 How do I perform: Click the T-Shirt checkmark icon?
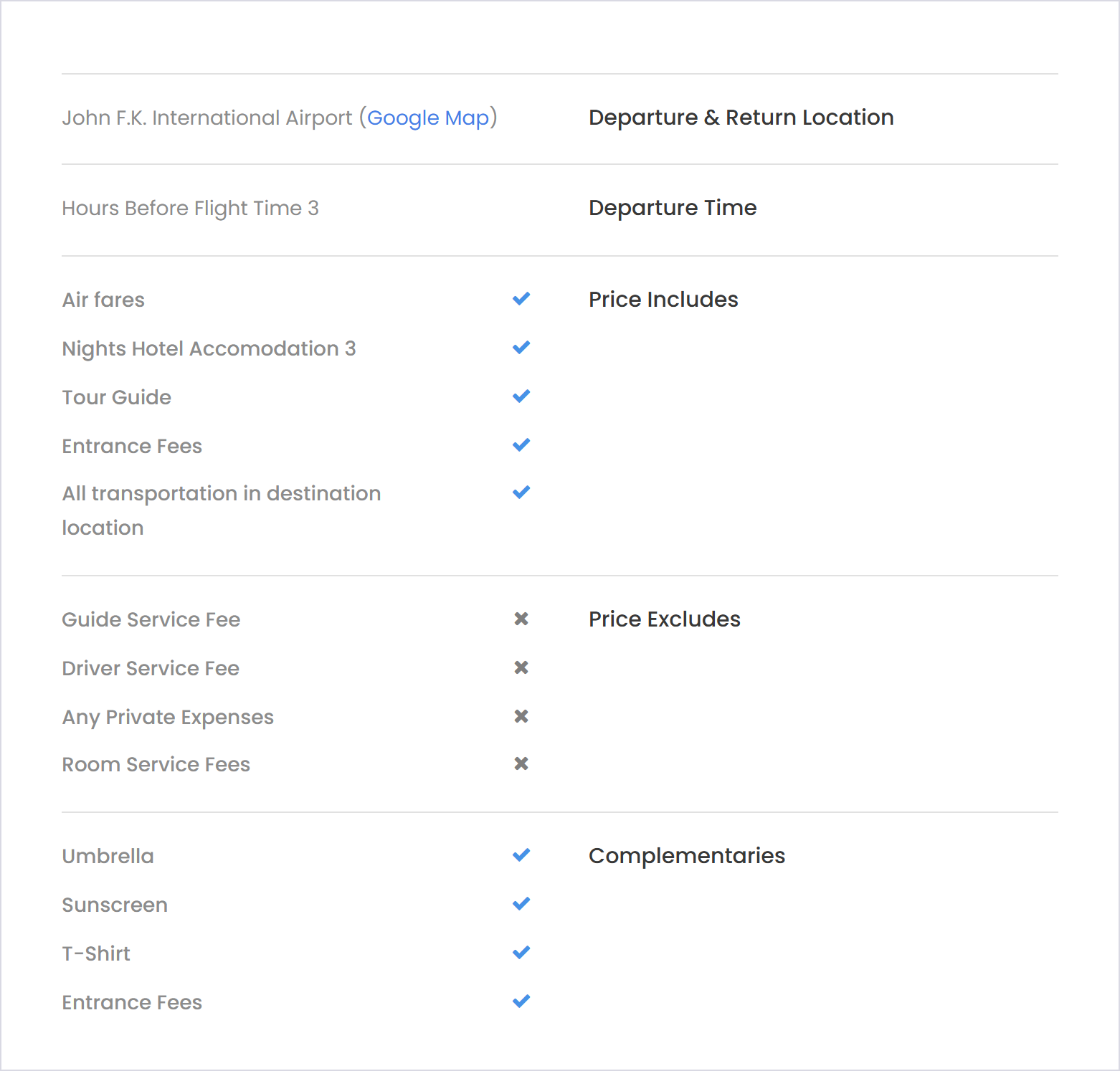coord(521,953)
